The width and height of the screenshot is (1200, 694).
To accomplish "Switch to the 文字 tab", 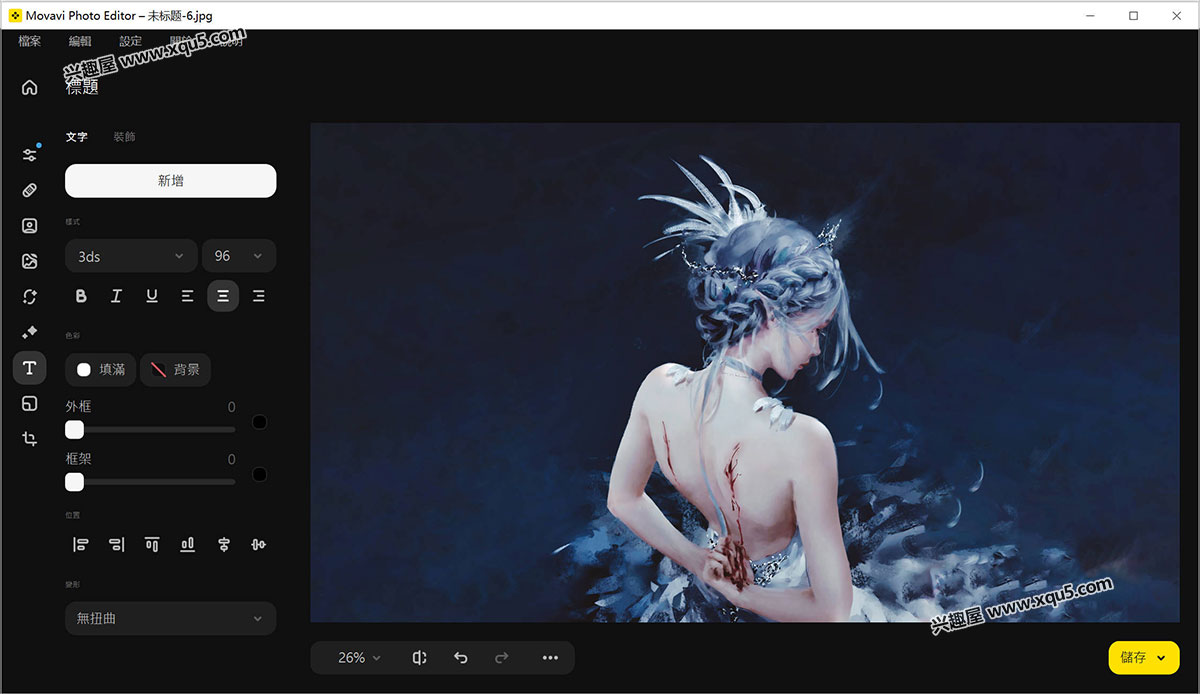I will pos(77,137).
